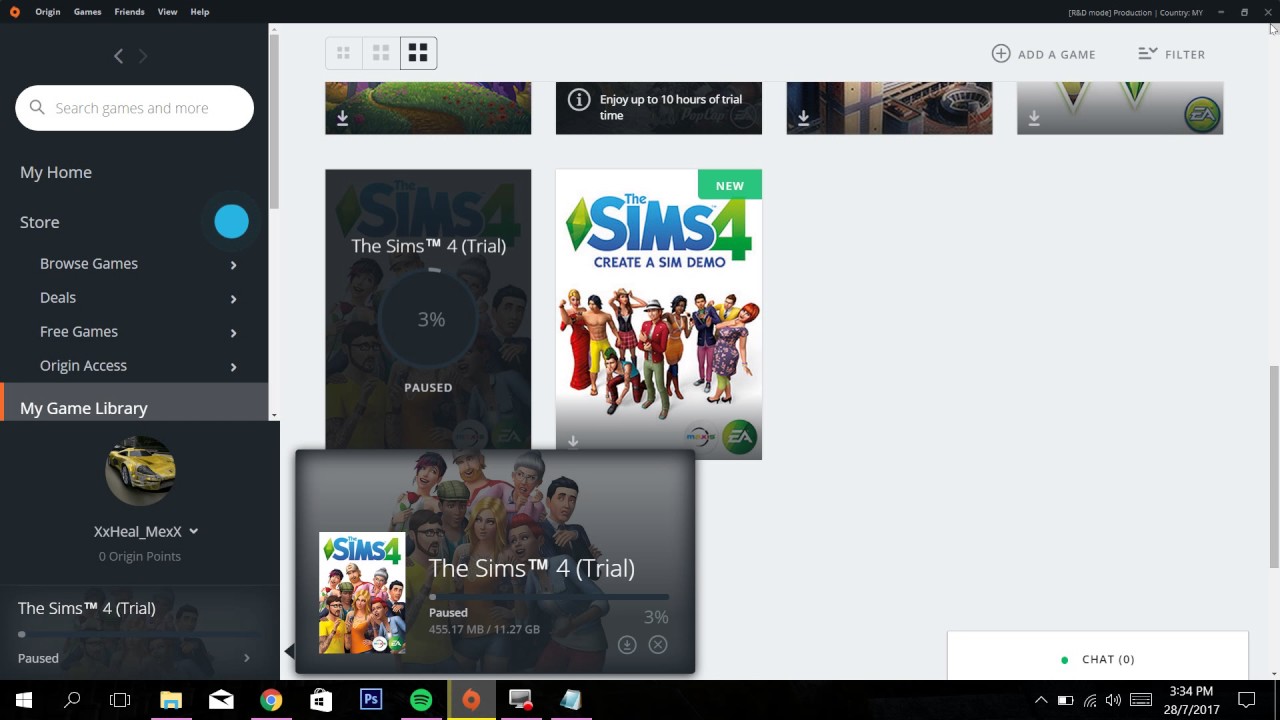Open Windows Start menu
The image size is (1280, 720).
[24, 700]
